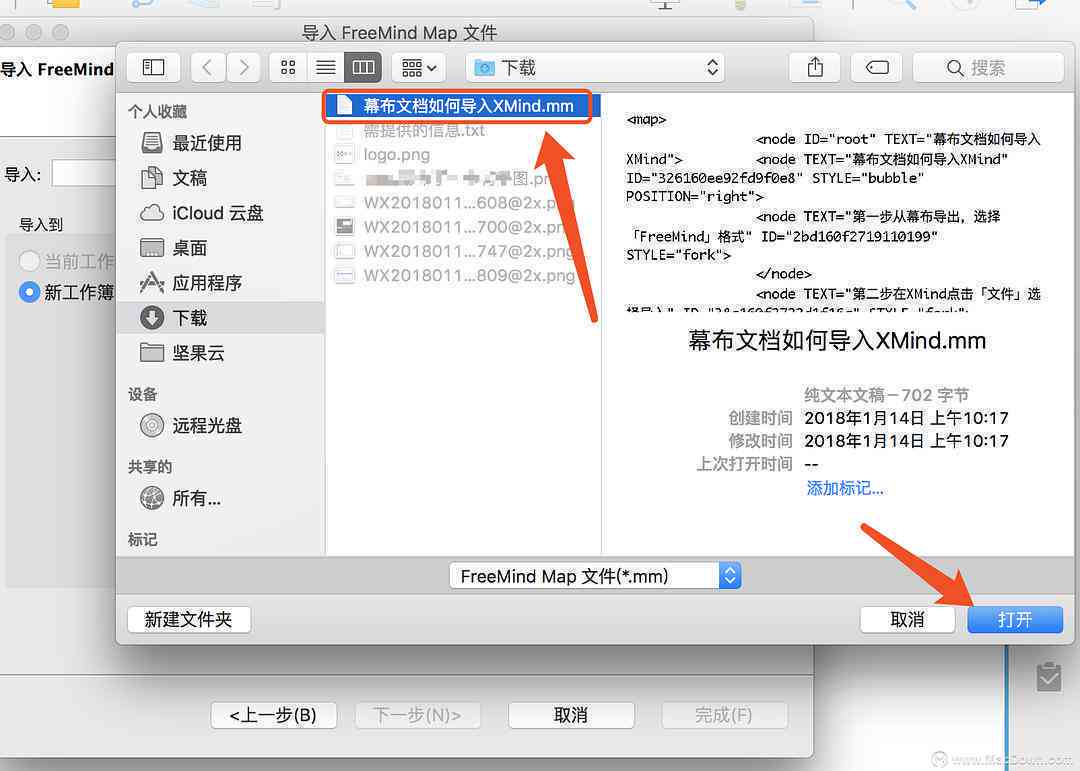Open iCloud 云盘 in the sidebar
Screen dimensions: 1080x771
[220, 213]
